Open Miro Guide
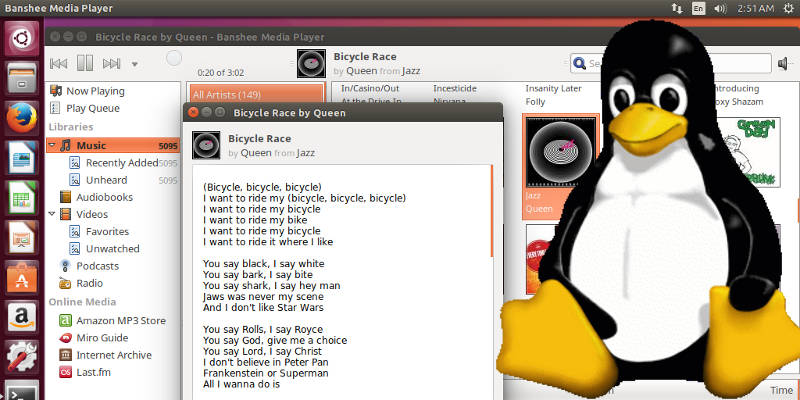This screenshot has width=800, height=400. point(93,338)
